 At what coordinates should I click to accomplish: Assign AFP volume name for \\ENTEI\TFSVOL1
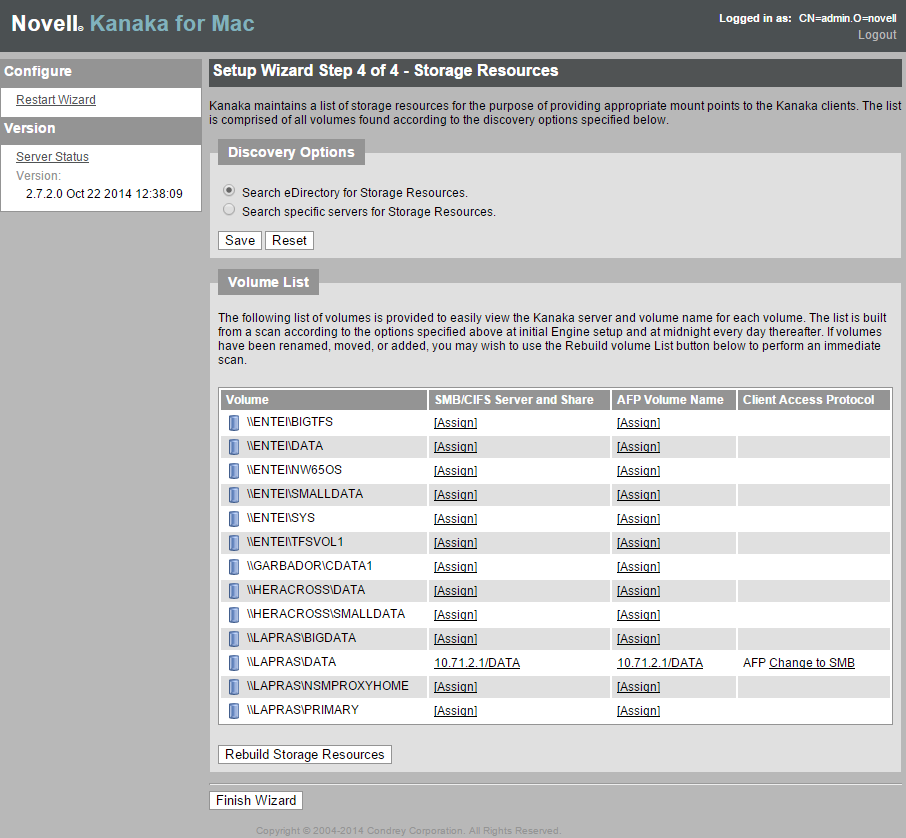[638, 543]
